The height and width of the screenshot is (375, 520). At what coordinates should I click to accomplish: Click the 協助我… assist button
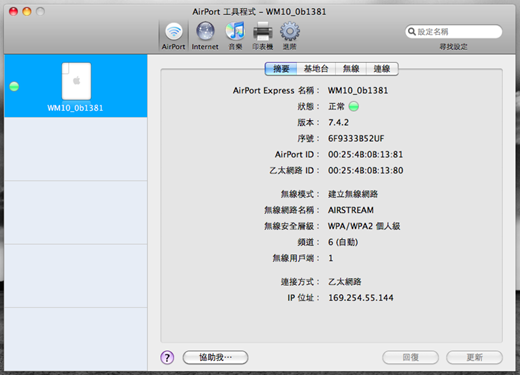point(215,358)
